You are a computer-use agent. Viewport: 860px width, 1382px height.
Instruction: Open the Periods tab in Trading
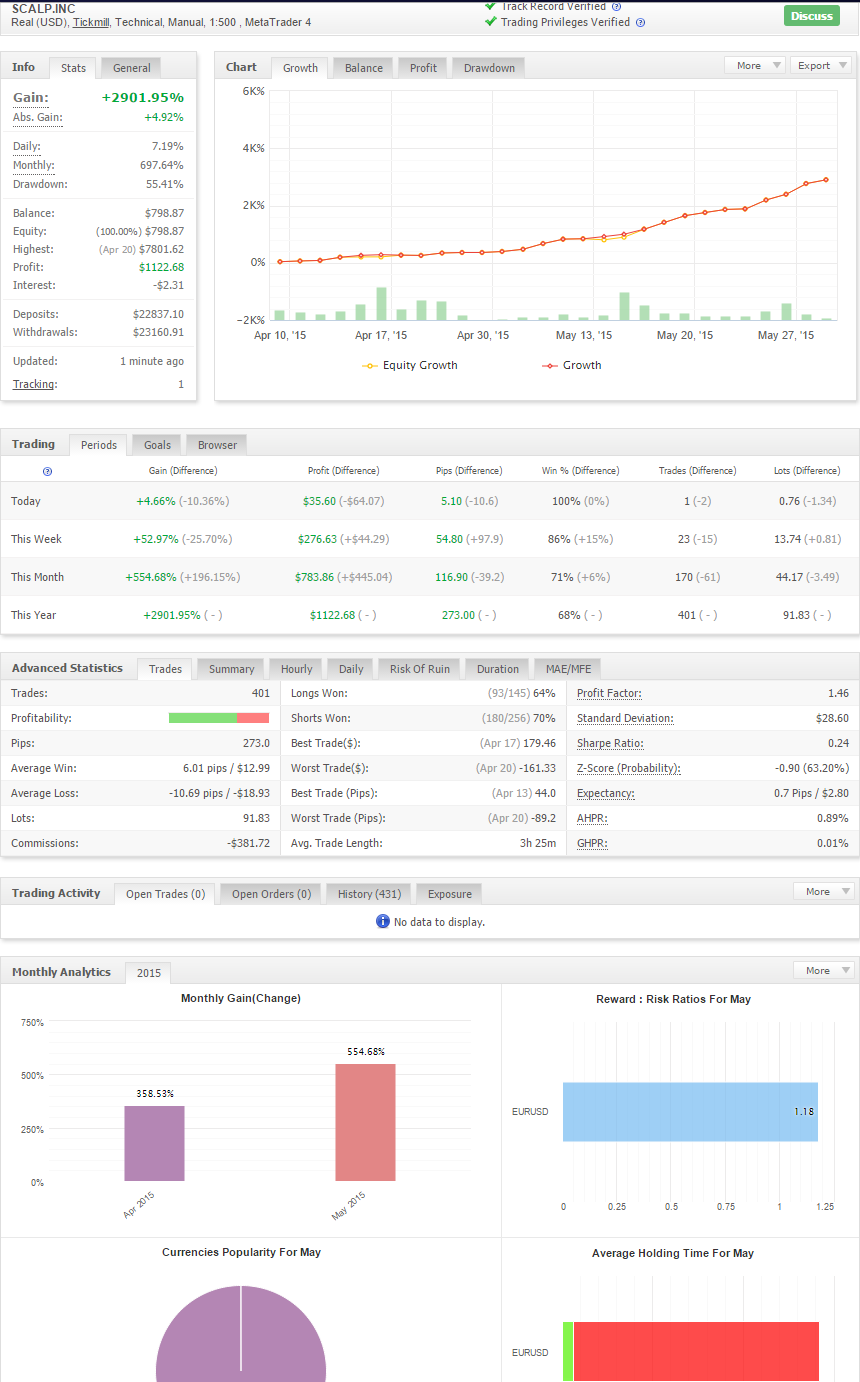[x=99, y=445]
